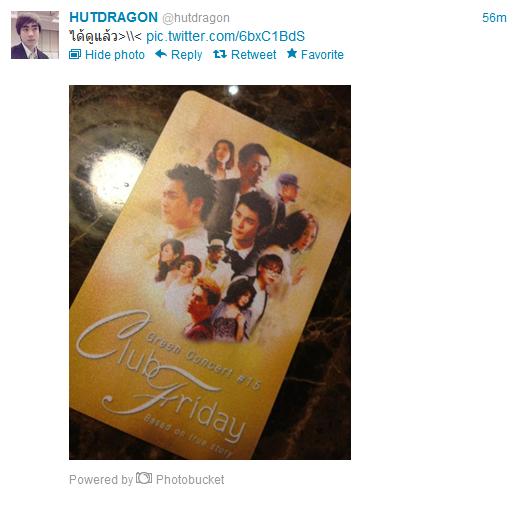Click the Club Friday script title in the photo
Image resolution: width=519 pixels, height=512 pixels.
coord(160,377)
